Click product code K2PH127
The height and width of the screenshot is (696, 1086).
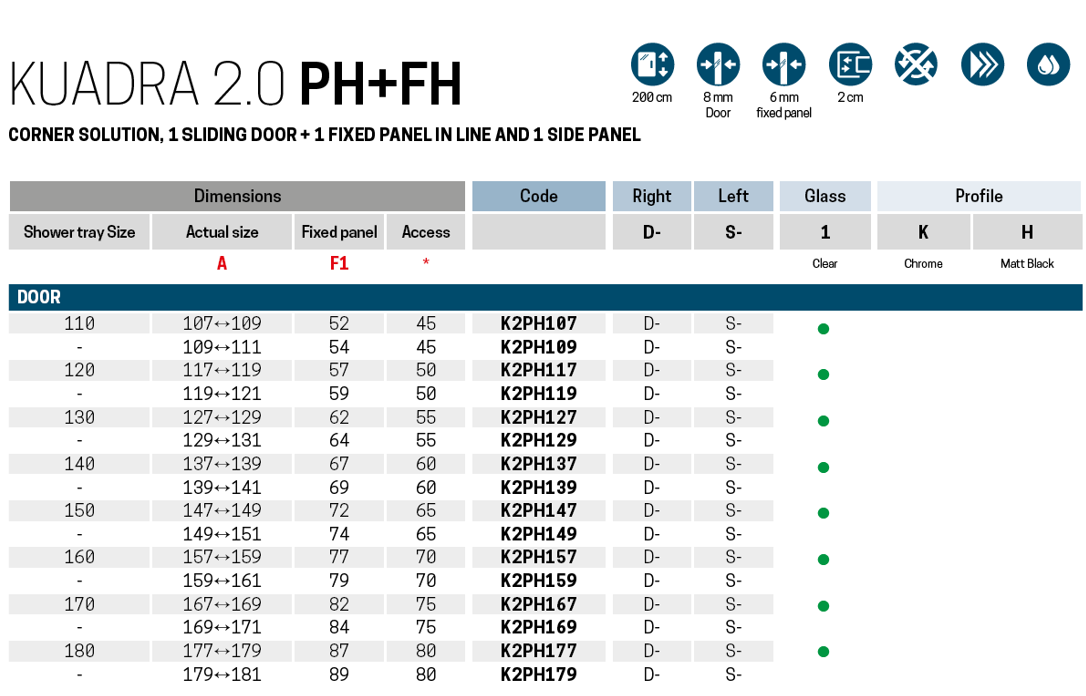(x=538, y=417)
